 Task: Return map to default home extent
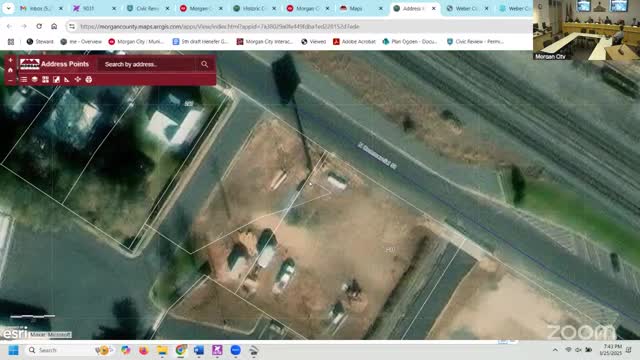[x=10, y=70]
